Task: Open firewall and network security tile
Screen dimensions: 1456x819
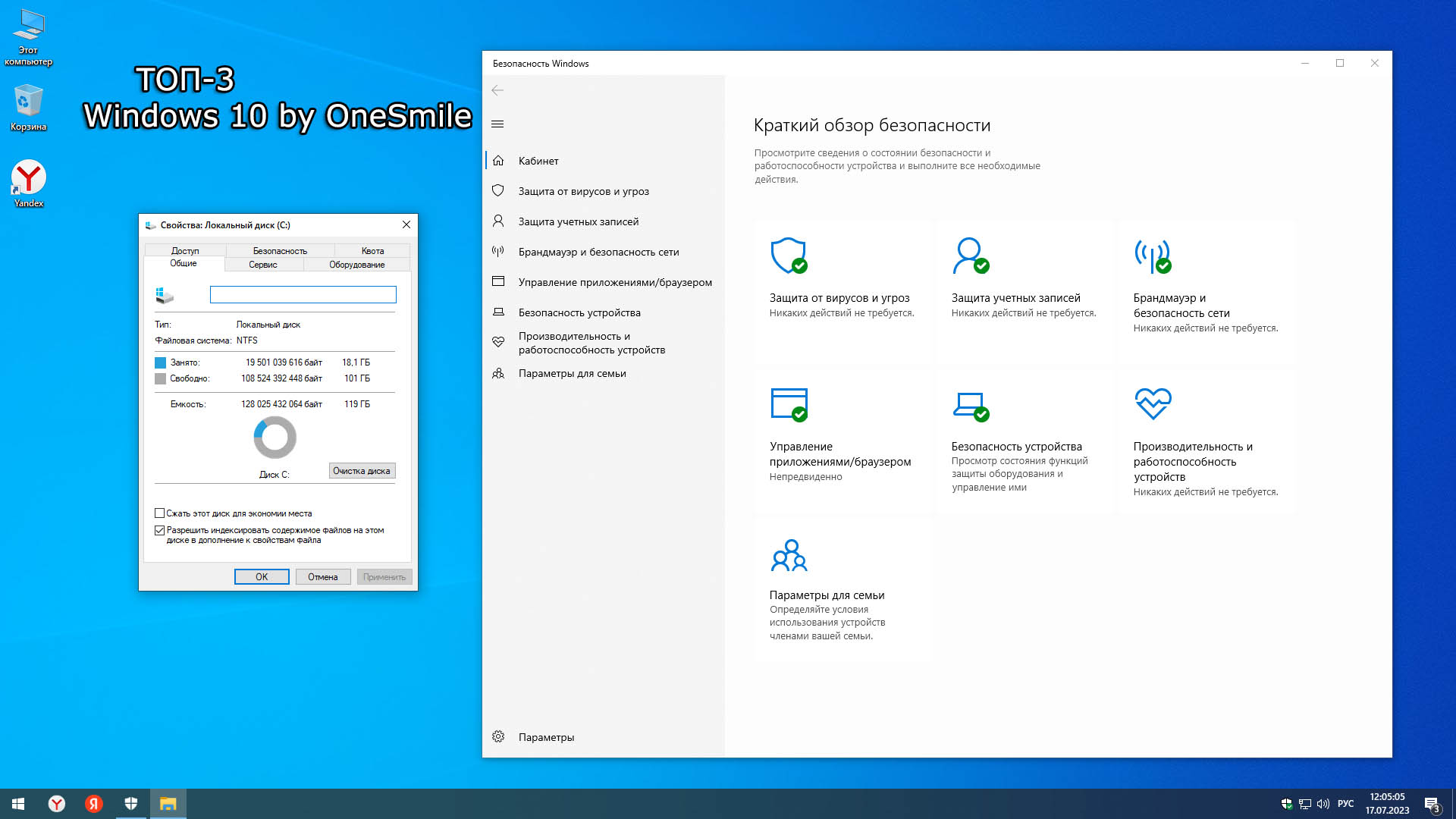Action: click(x=1152, y=256)
